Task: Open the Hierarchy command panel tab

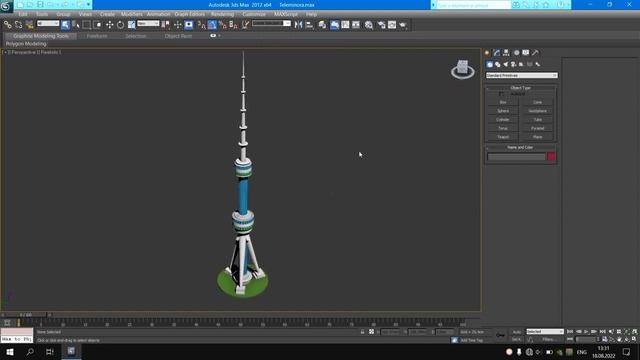Action: (x=506, y=53)
